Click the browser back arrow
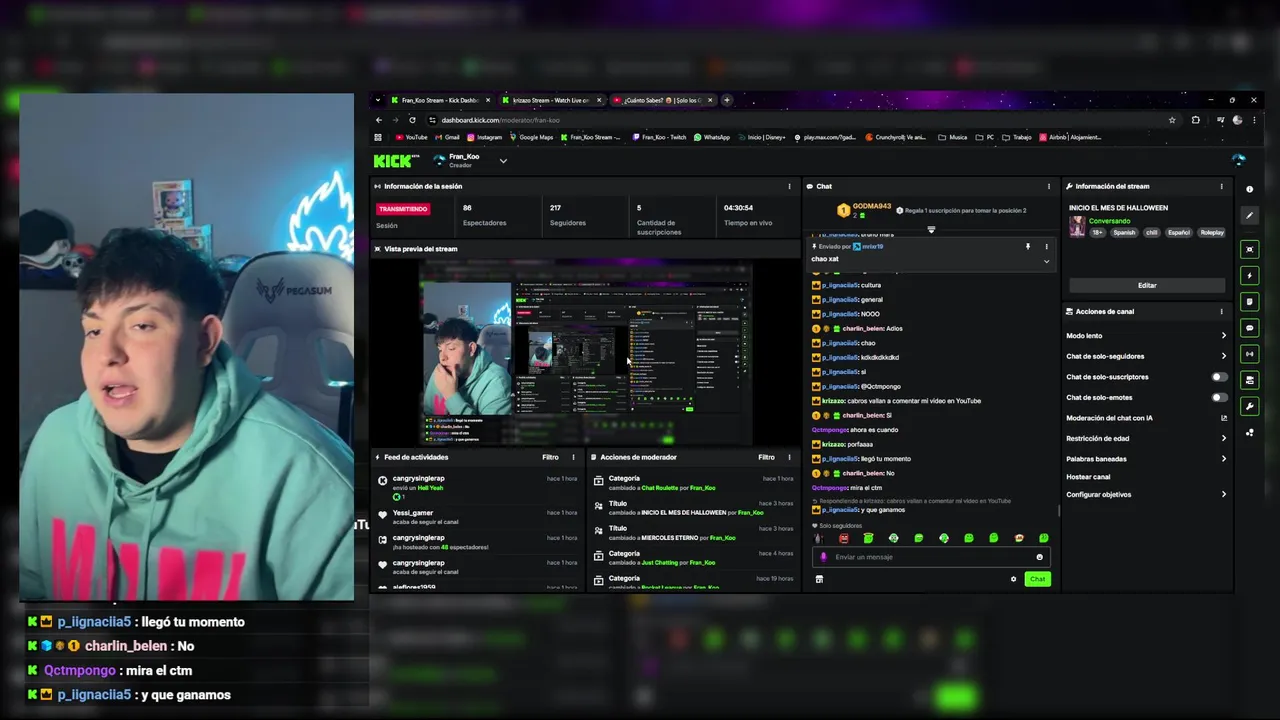 point(379,120)
